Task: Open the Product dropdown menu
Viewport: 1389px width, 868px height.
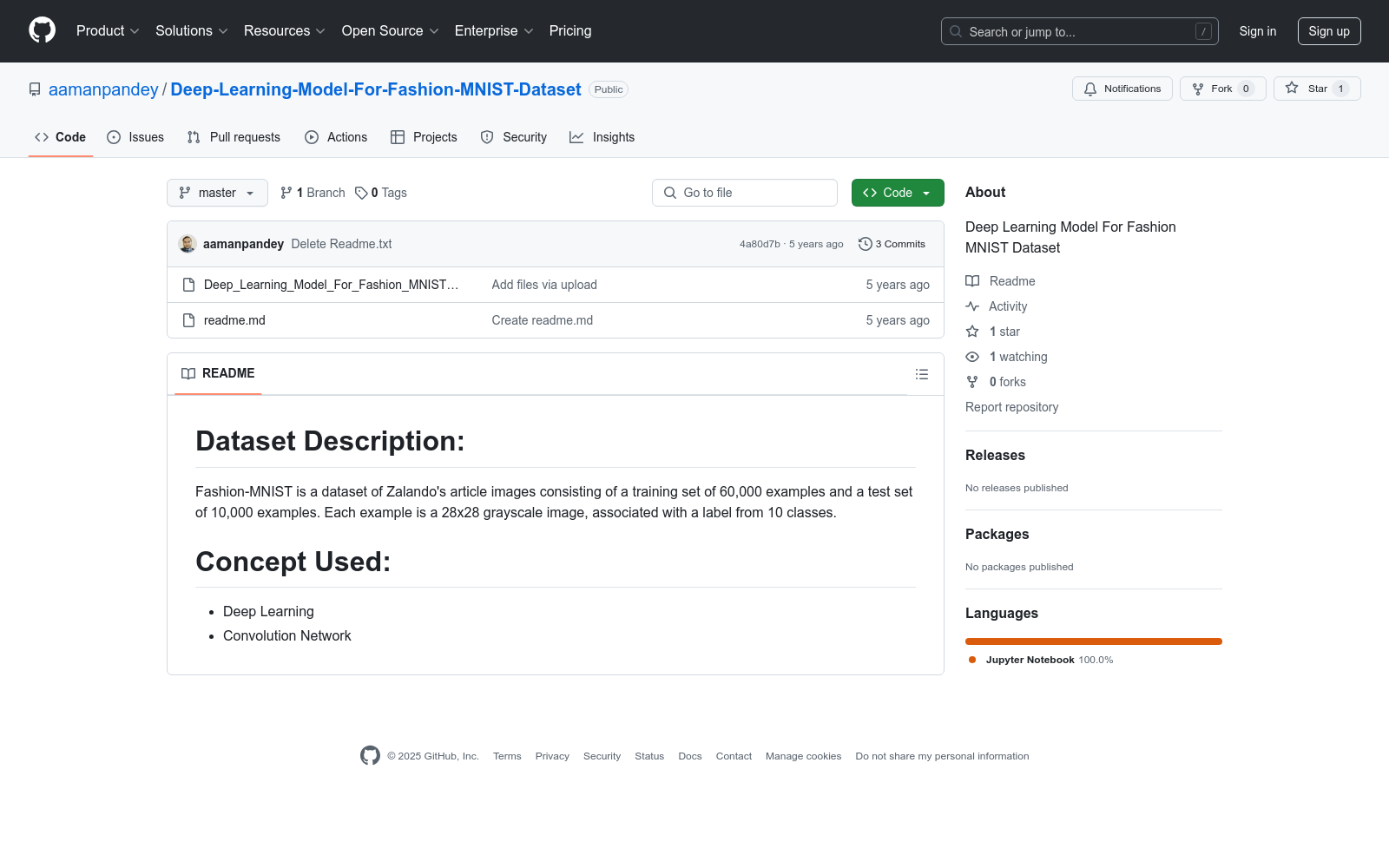Action: [x=108, y=31]
